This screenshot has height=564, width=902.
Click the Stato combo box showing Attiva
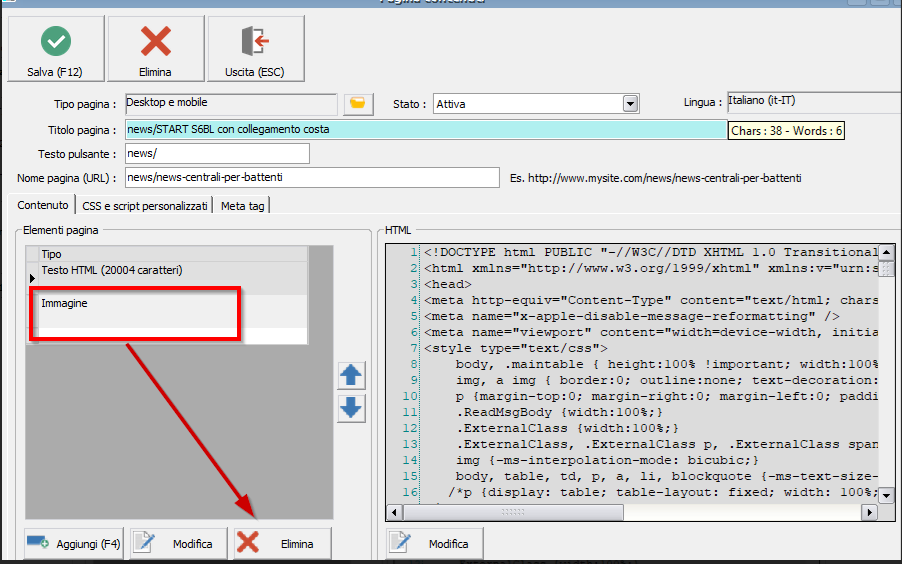pyautogui.click(x=536, y=104)
